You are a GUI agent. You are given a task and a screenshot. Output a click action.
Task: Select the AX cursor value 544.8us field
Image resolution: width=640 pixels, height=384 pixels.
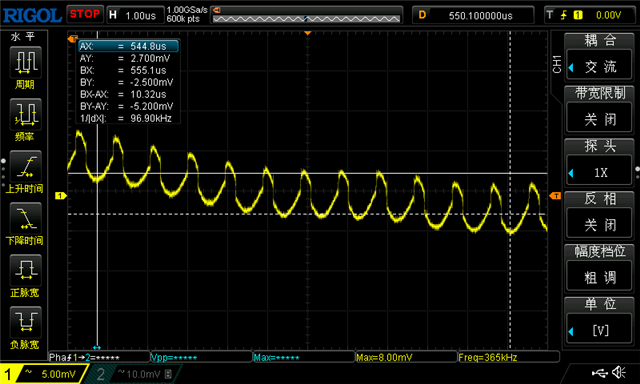(129, 46)
